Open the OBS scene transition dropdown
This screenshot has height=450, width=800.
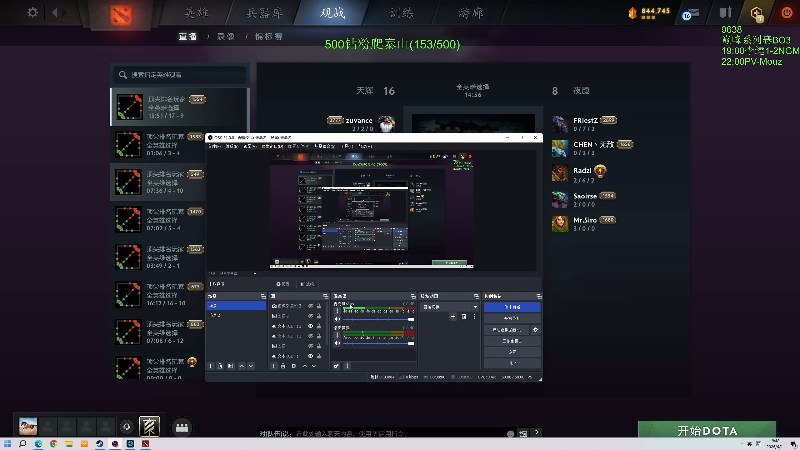click(449, 307)
